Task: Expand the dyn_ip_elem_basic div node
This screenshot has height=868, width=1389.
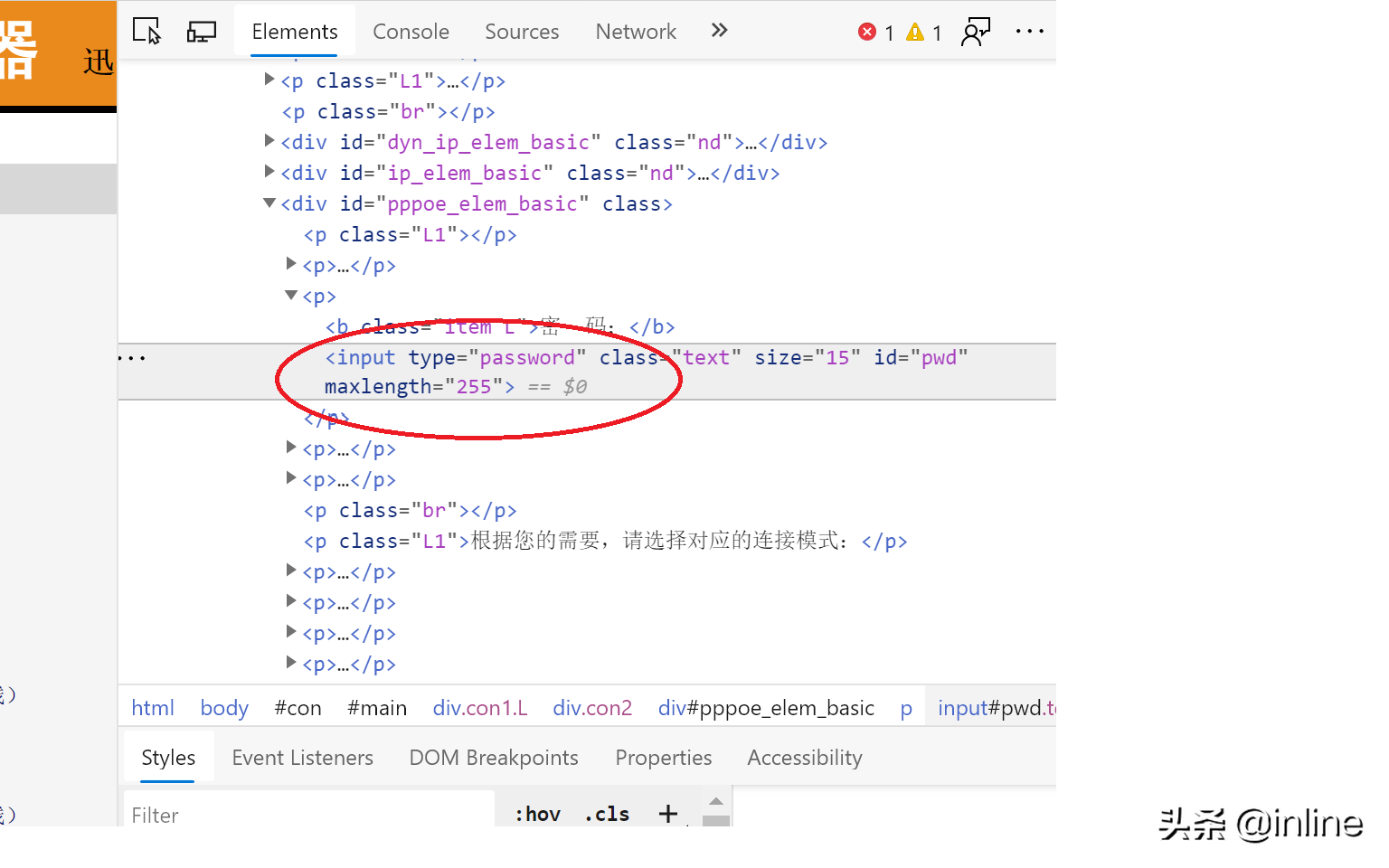Action: point(269,140)
